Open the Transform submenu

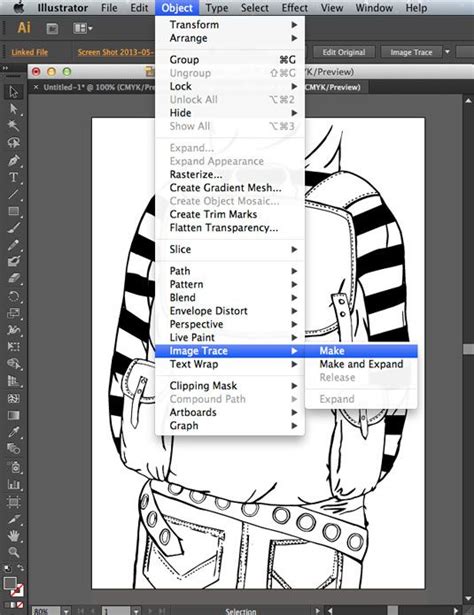[x=230, y=25]
